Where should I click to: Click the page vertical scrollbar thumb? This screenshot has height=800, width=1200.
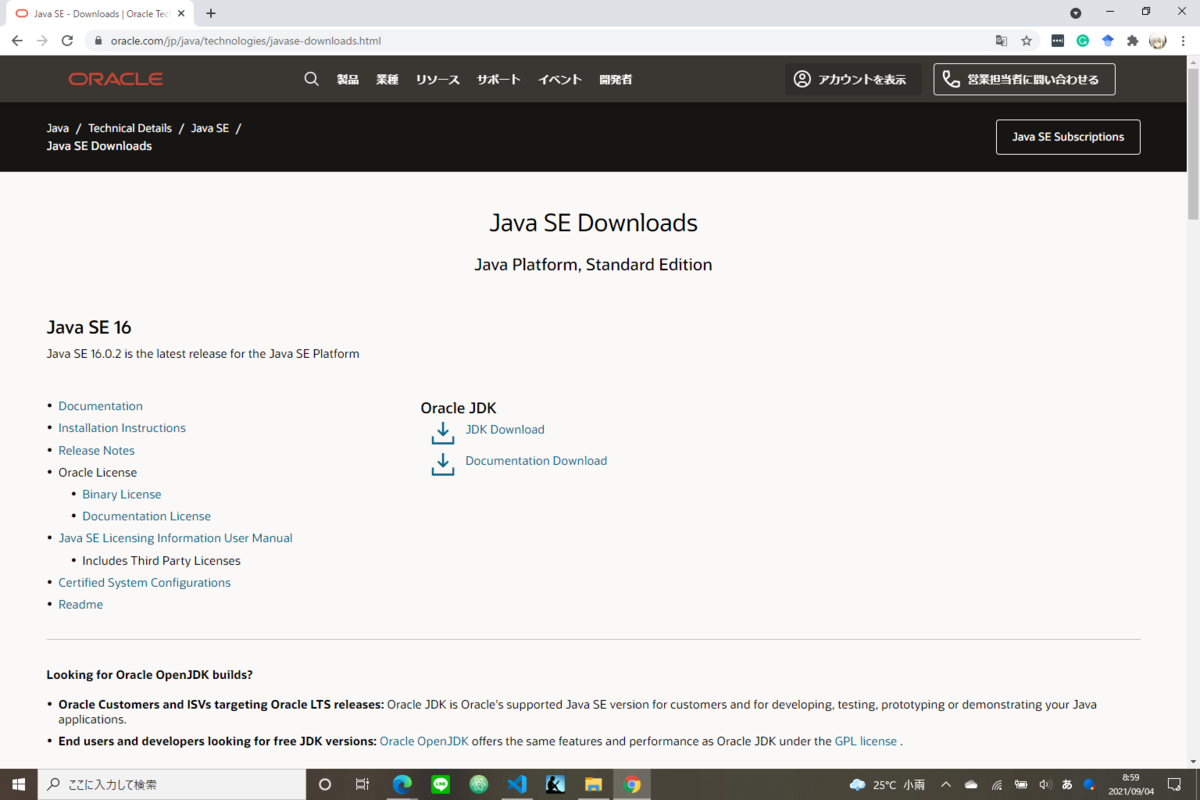(x=1192, y=145)
